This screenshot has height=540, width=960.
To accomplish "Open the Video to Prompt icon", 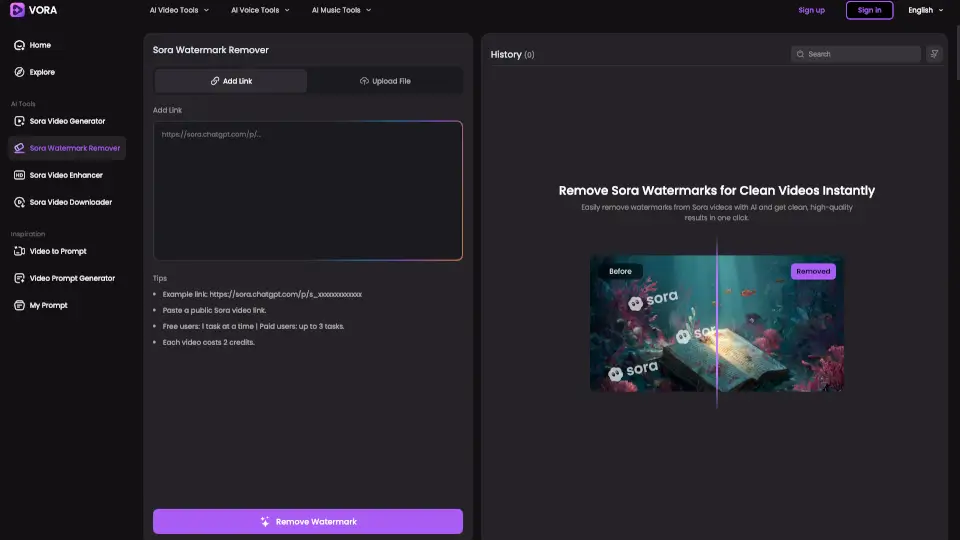I will [19, 251].
